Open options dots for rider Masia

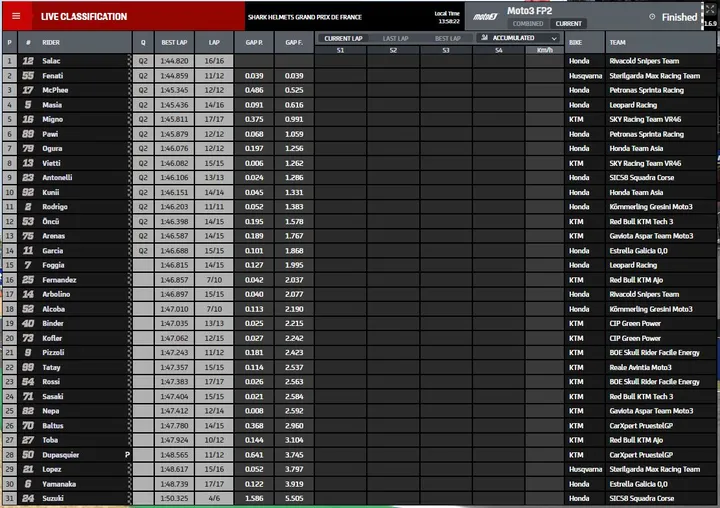pyautogui.click(x=129, y=105)
